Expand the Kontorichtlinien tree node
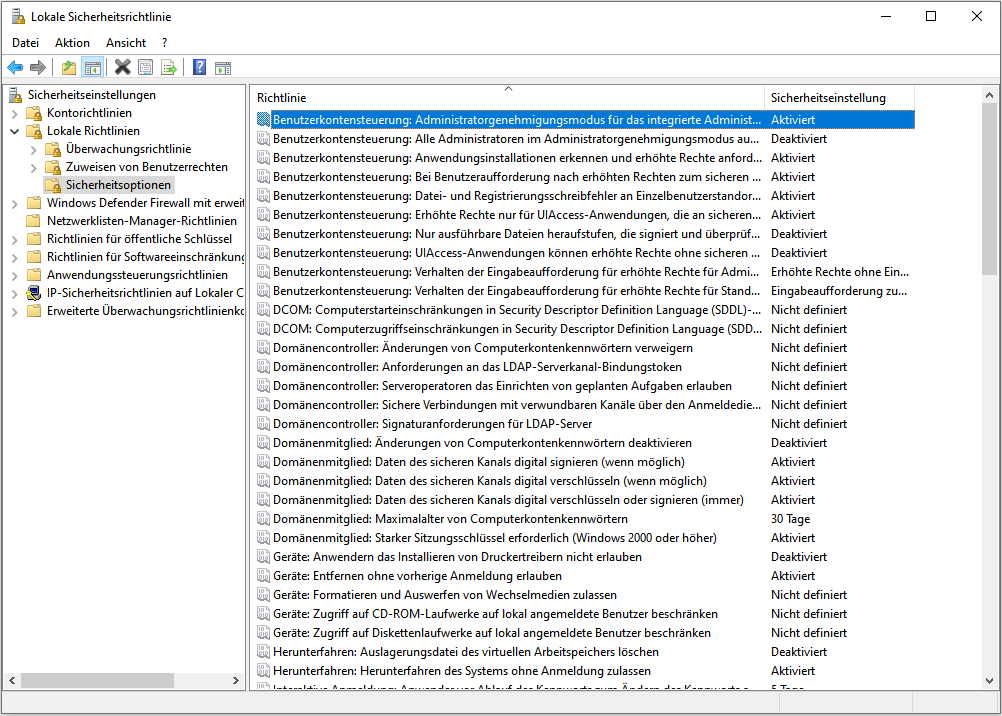The width and height of the screenshot is (1002, 716). 15,113
